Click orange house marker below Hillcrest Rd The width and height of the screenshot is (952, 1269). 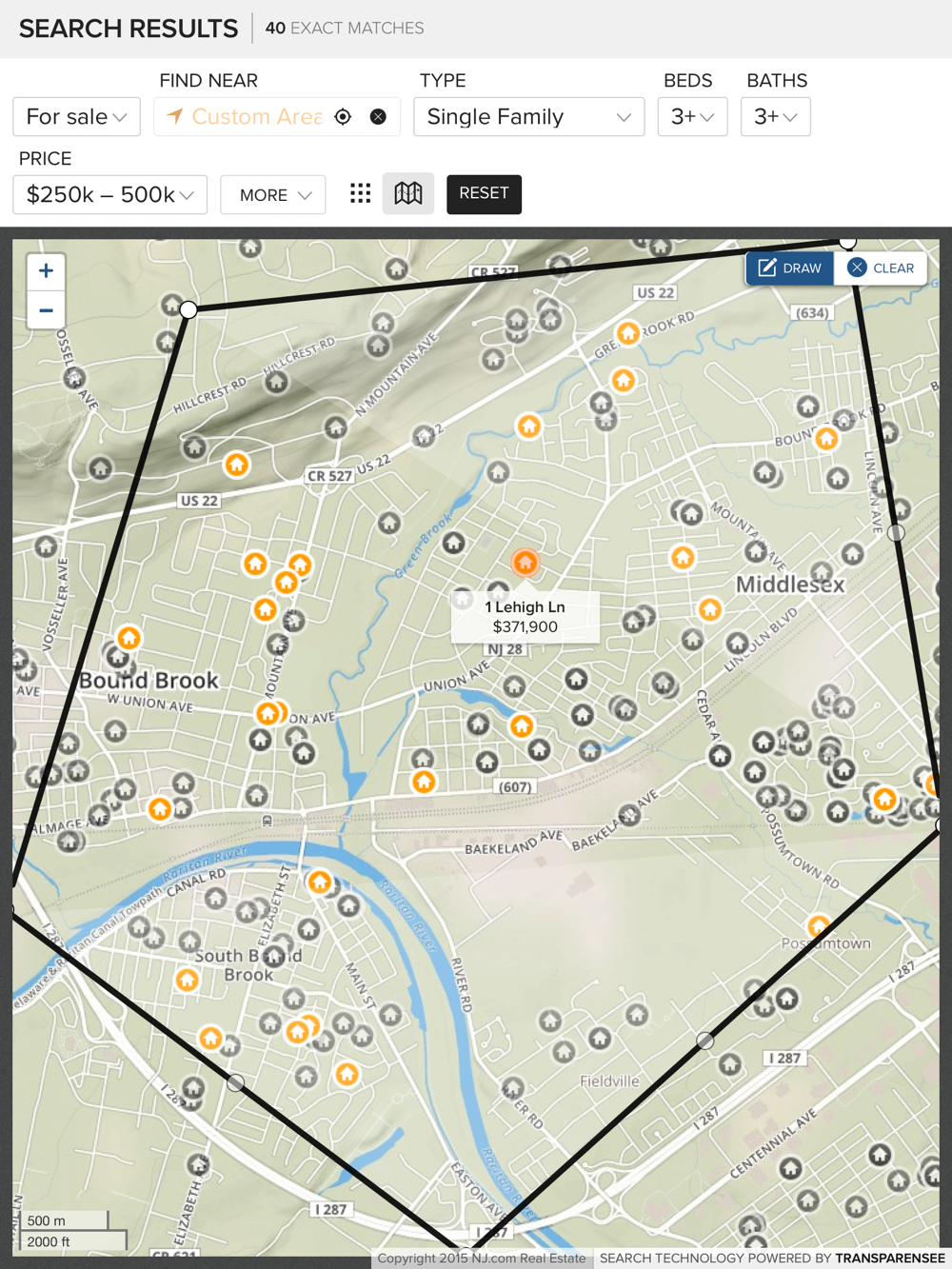pos(236,465)
